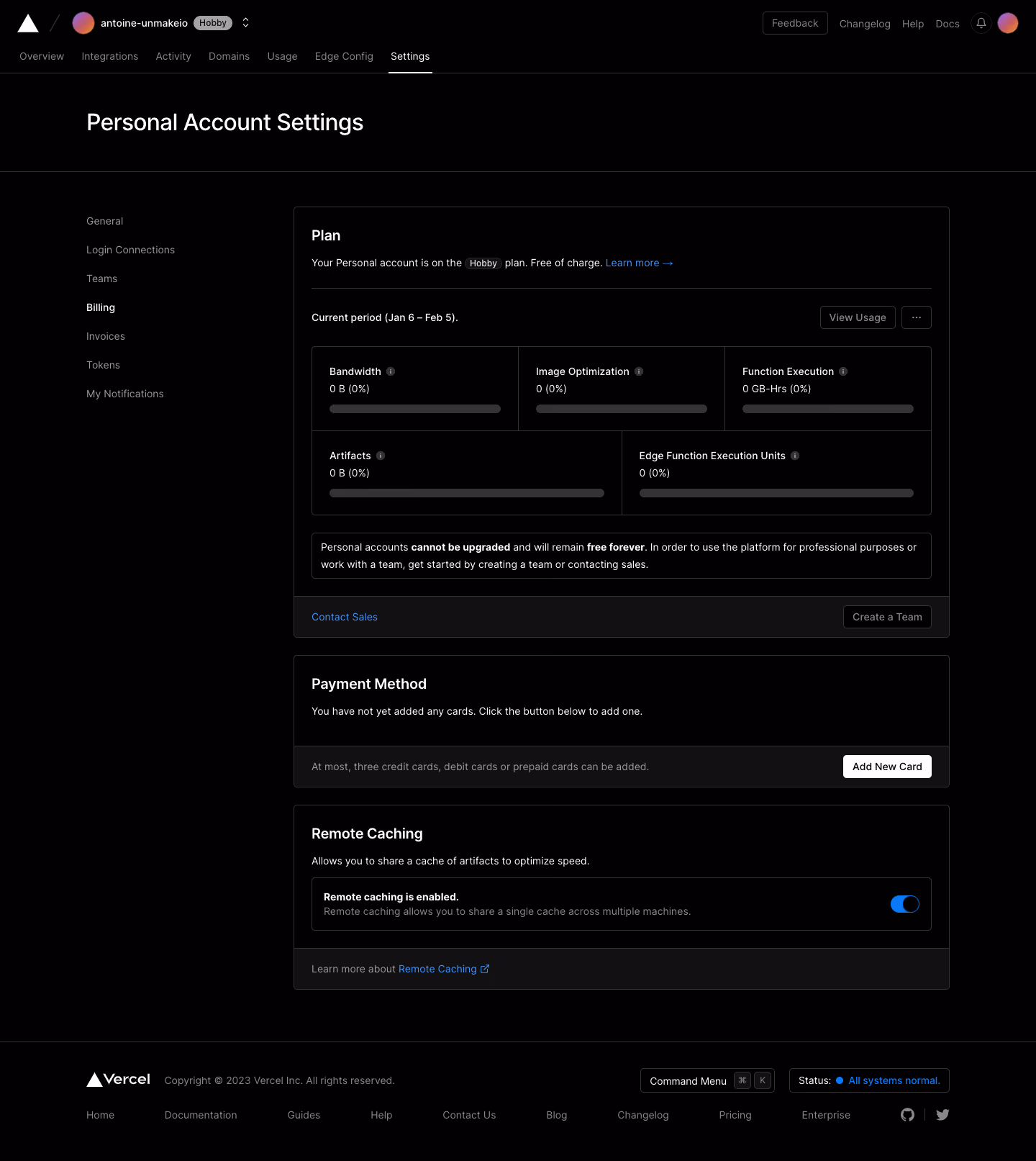
Task: Click the Create a Team button
Action: click(x=887, y=617)
